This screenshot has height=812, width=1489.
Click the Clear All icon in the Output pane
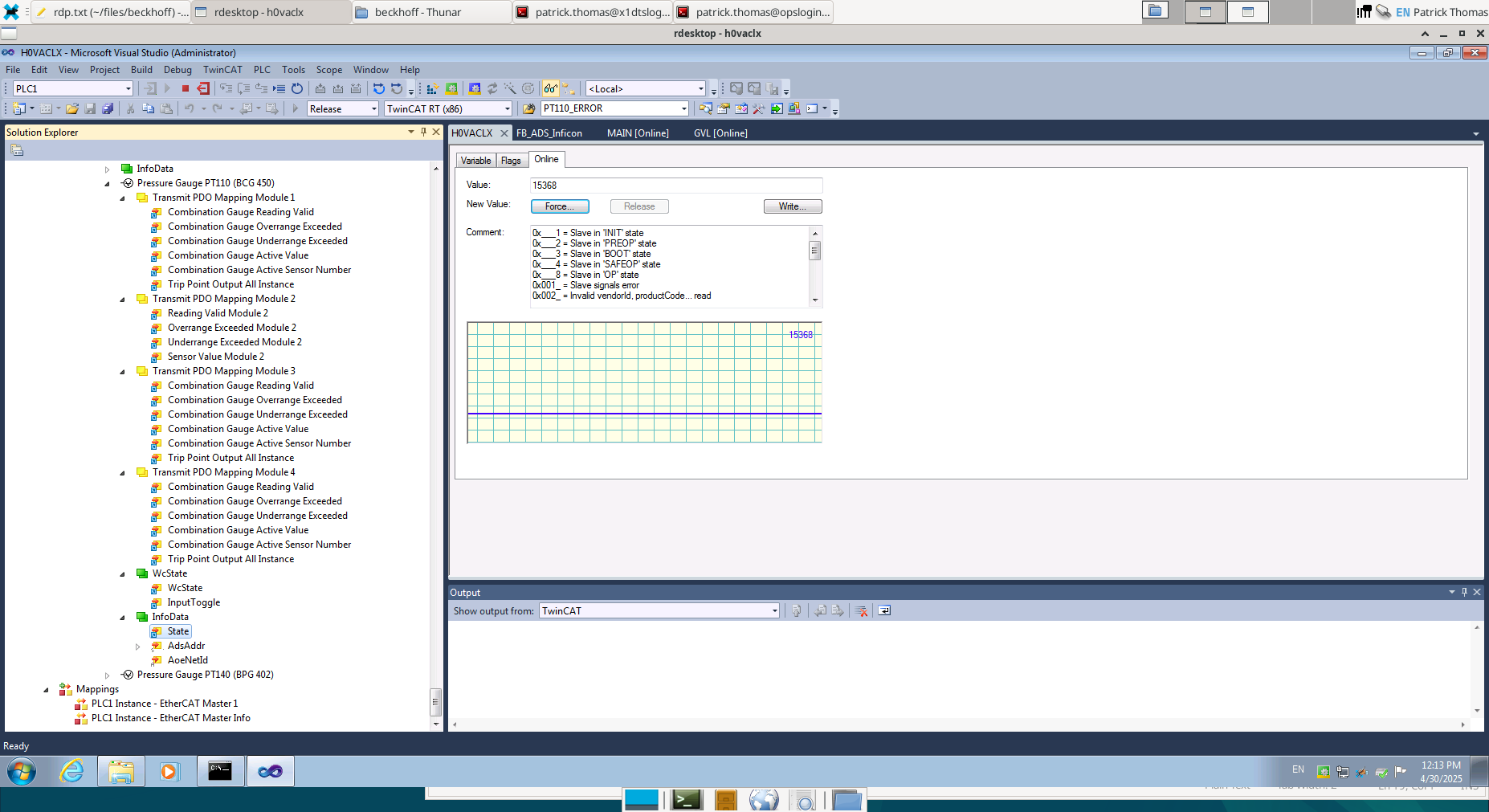point(862,611)
